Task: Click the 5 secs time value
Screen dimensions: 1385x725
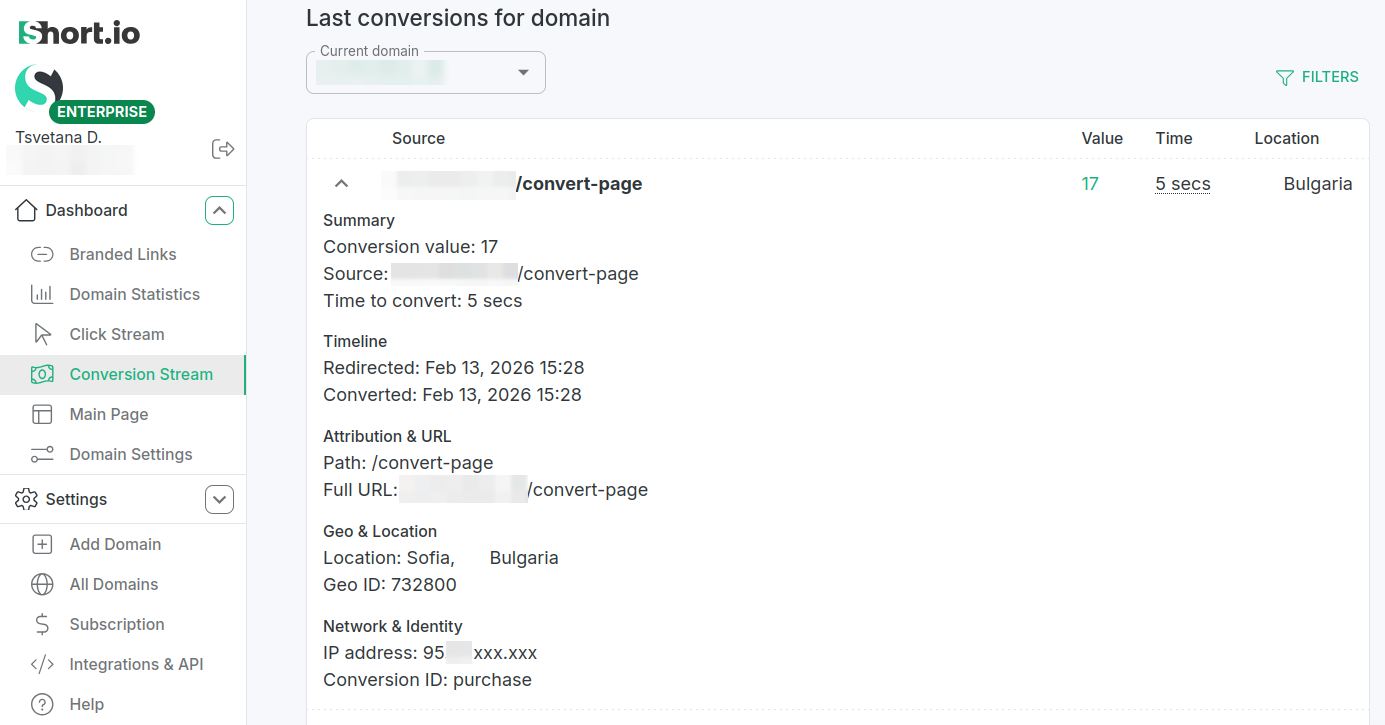Action: (1182, 184)
